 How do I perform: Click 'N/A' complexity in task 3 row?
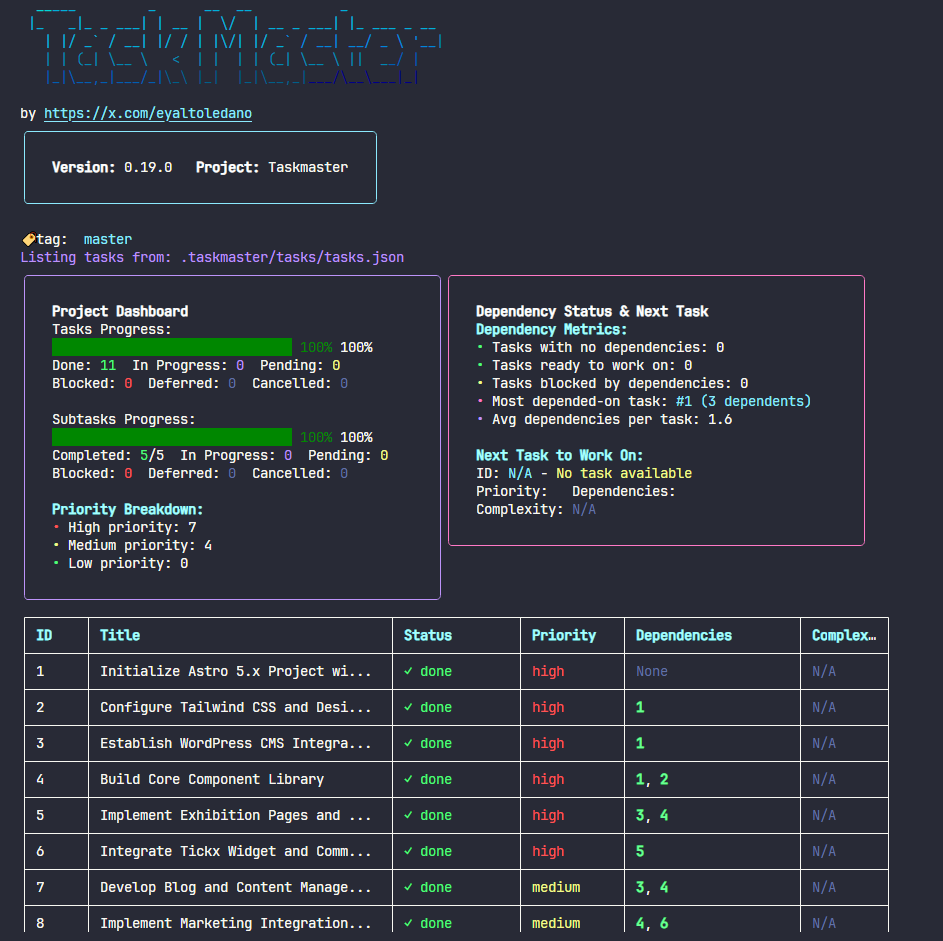824,744
